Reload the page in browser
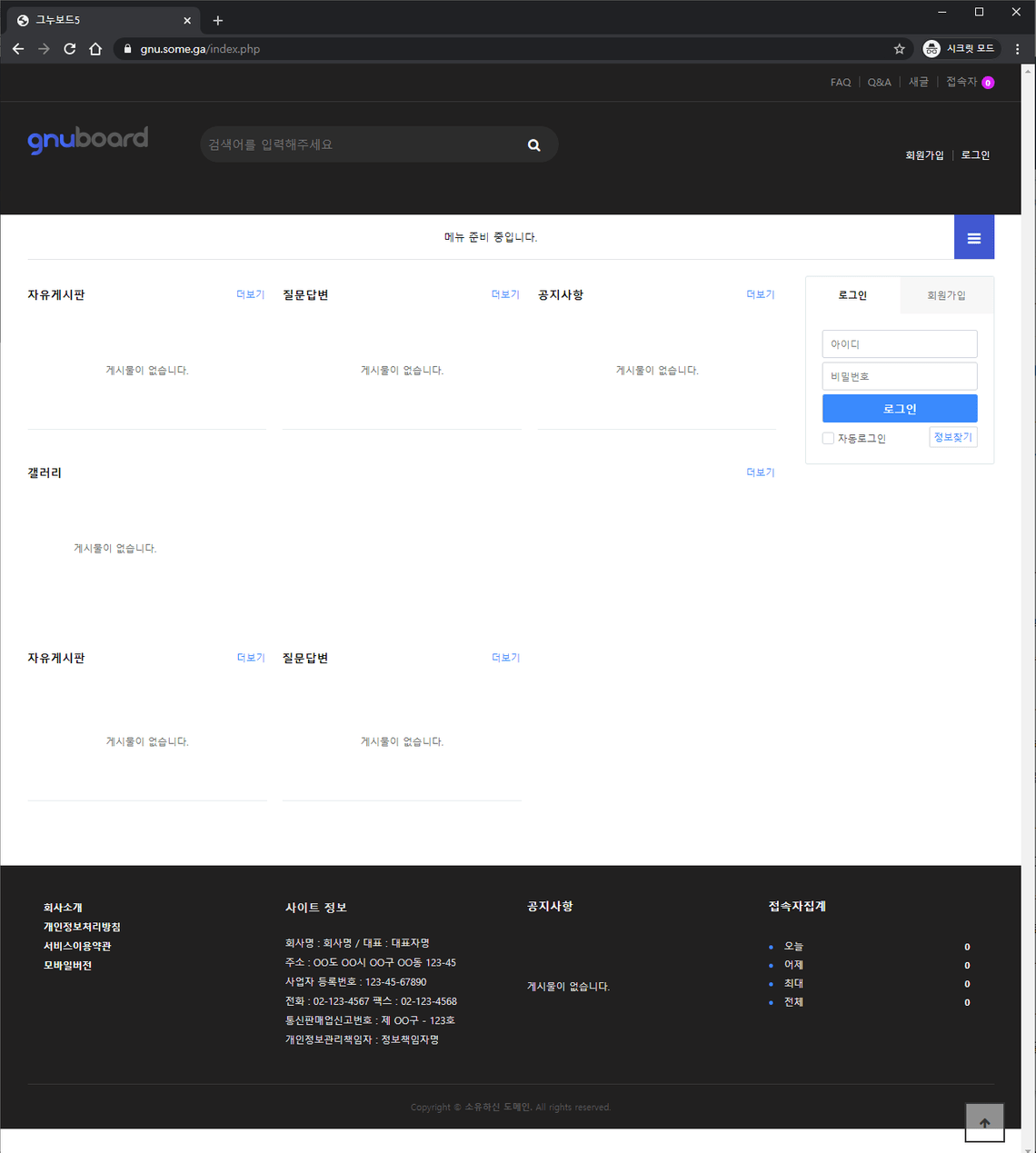This screenshot has width=1036, height=1153. pos(69,49)
